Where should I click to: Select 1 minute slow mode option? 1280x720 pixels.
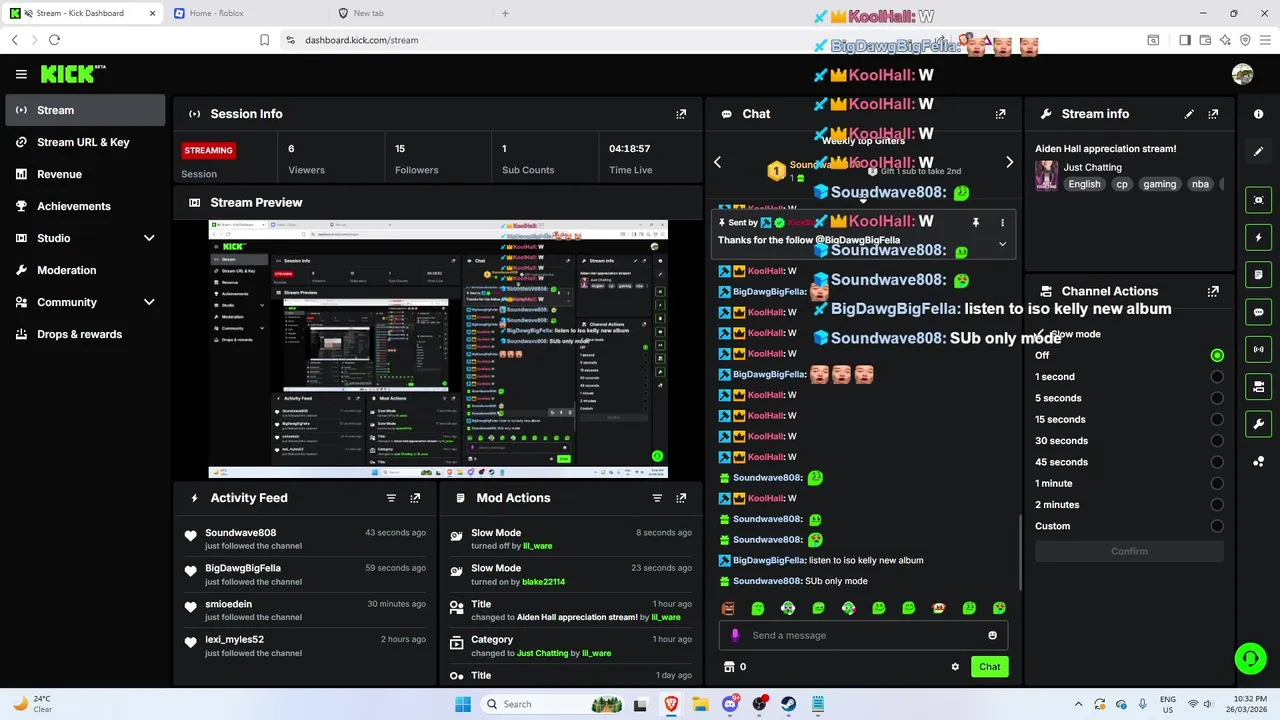(x=1217, y=483)
